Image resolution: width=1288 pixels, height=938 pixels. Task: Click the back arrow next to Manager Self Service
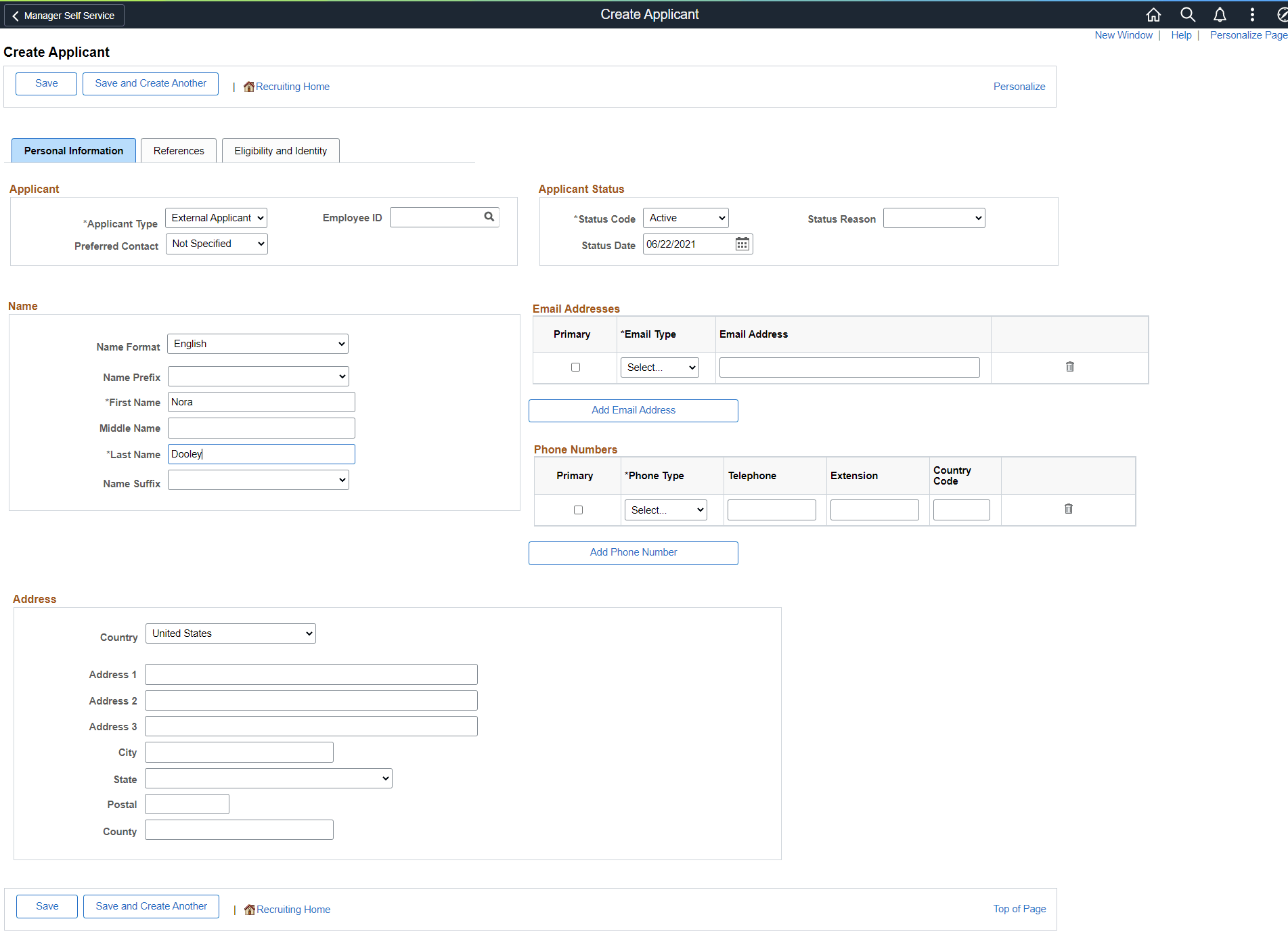(15, 15)
